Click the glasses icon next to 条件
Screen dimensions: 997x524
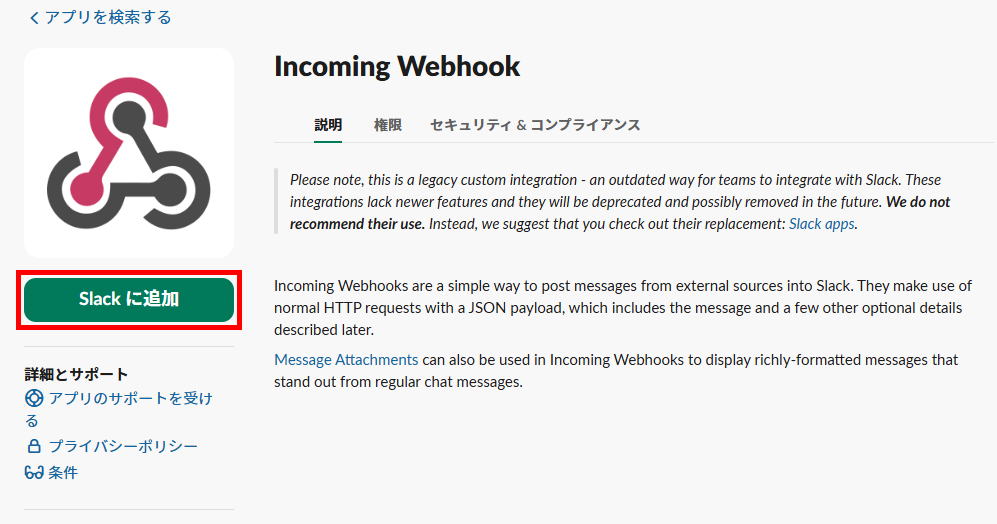tap(34, 472)
